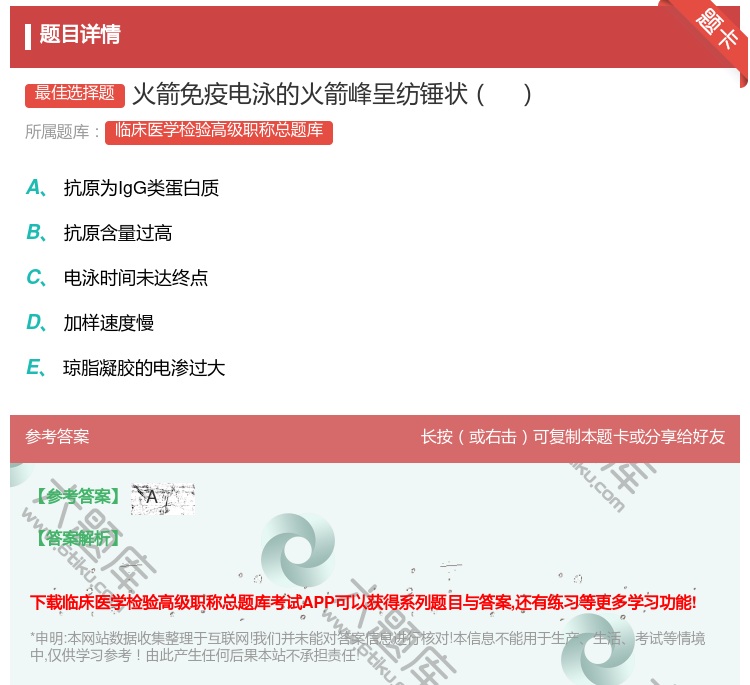Choose option C 电泳时间未达终点
The image size is (750, 685).
(x=117, y=278)
